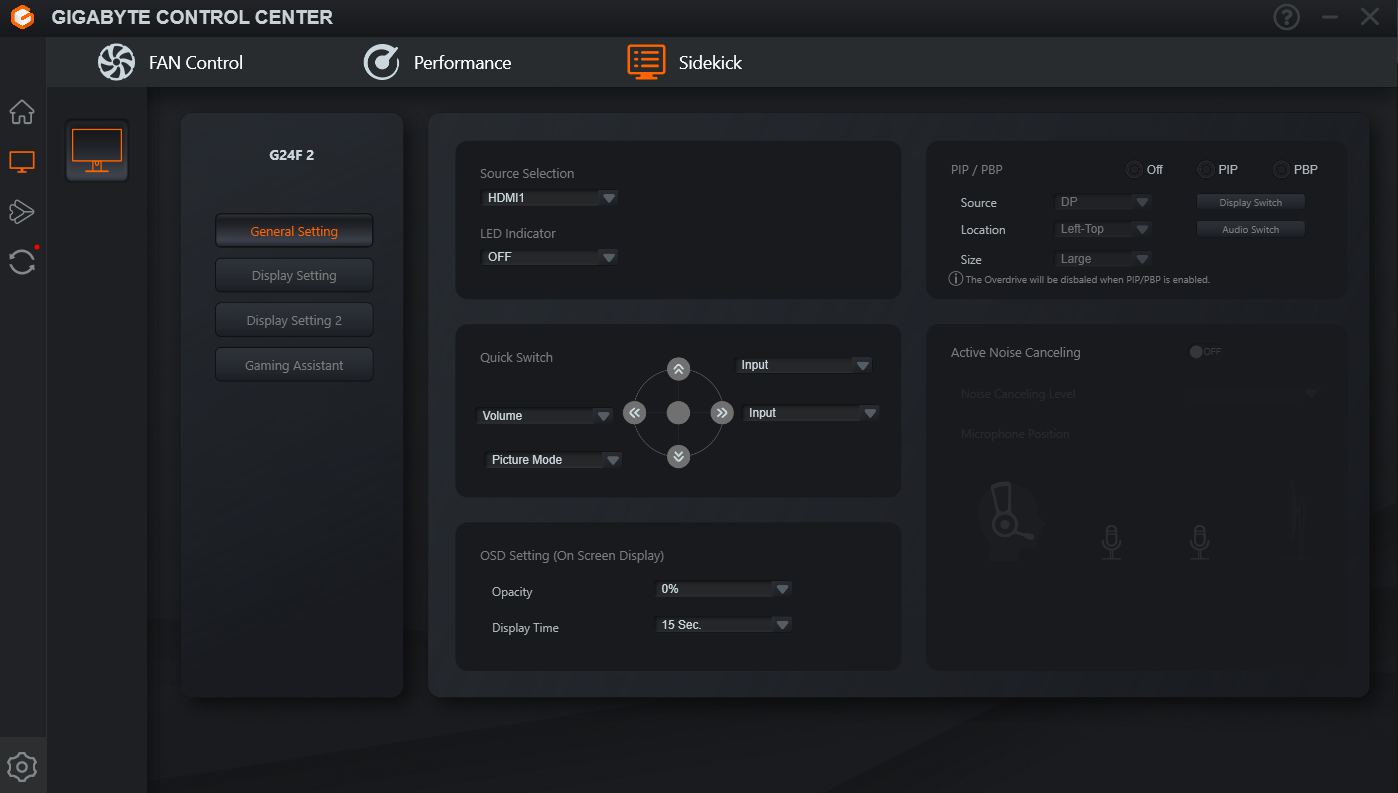Click the G24F 2 model name
This screenshot has height=793, width=1398.
[x=292, y=155]
